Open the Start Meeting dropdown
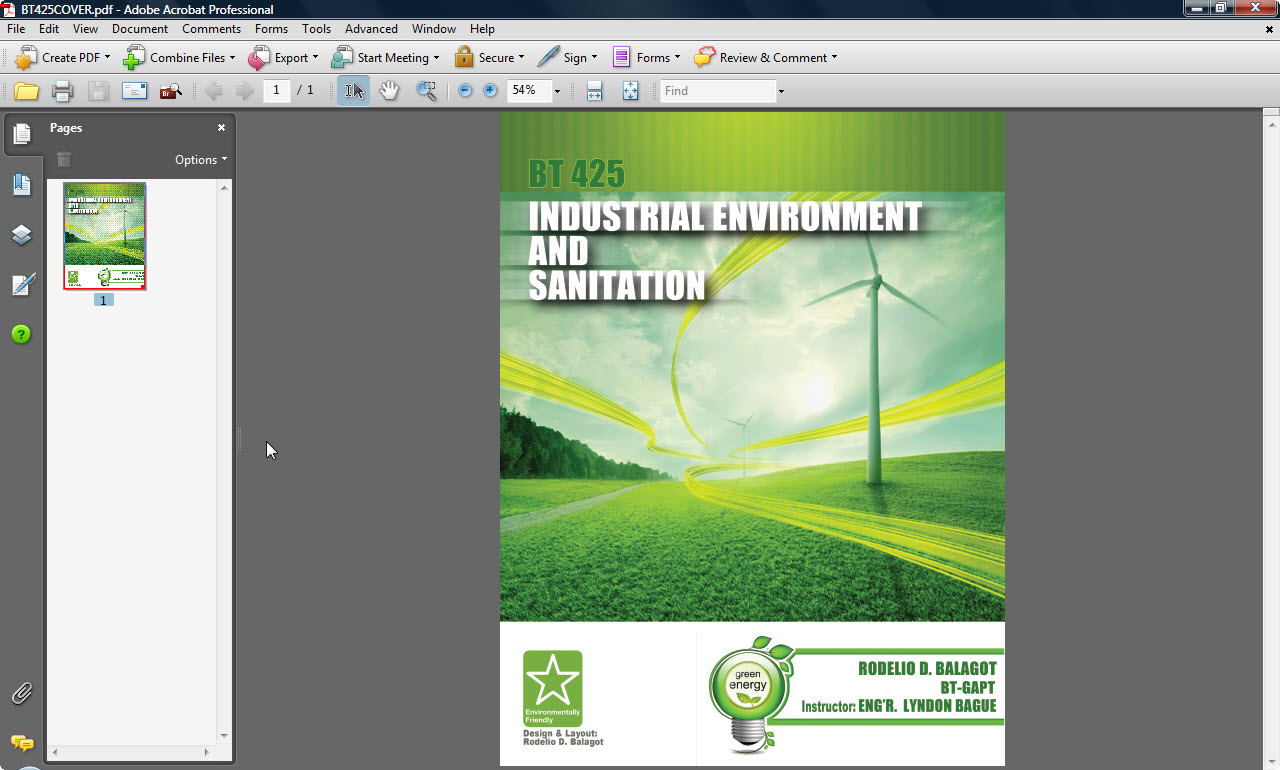1280x770 pixels. click(x=385, y=58)
